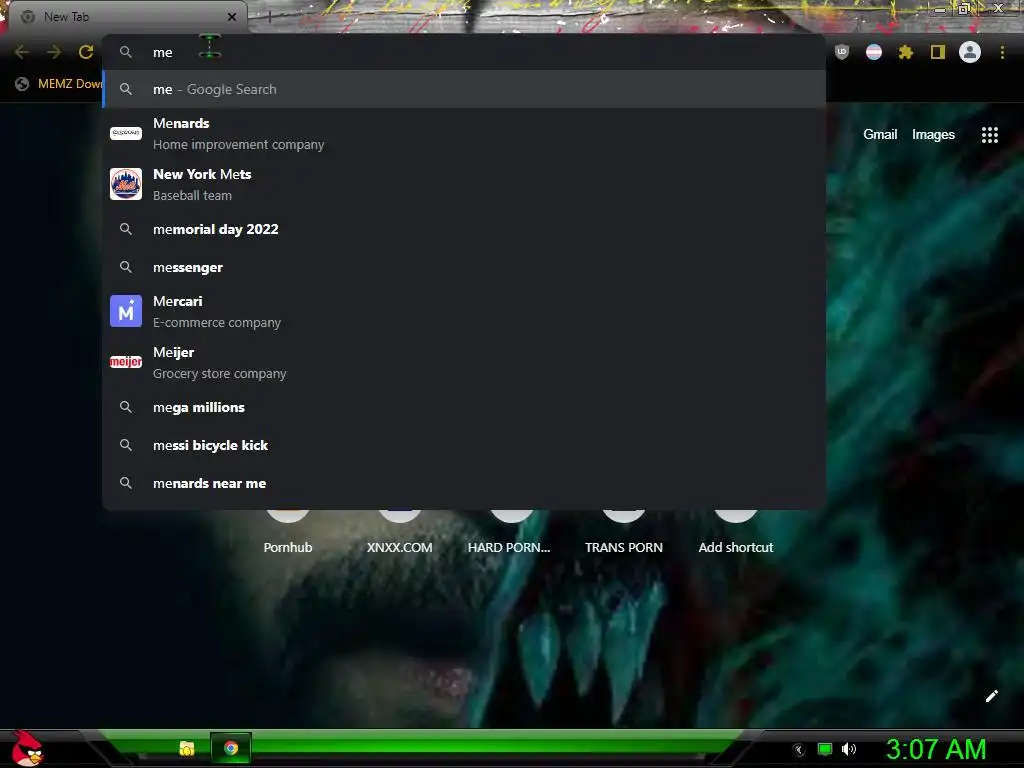Select 'memorial day 2022' suggestion
Image resolution: width=1024 pixels, height=768 pixels.
(464, 229)
